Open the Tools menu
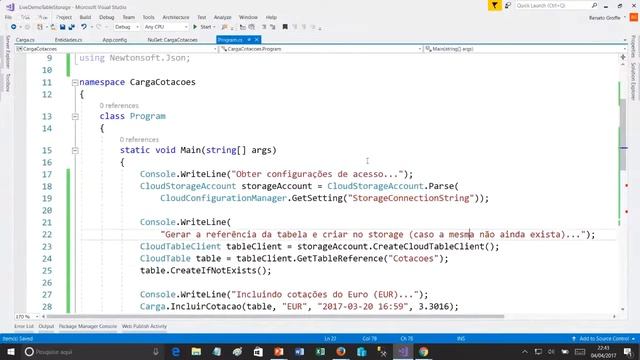This screenshot has width=640, height=360. click(x=149, y=17)
